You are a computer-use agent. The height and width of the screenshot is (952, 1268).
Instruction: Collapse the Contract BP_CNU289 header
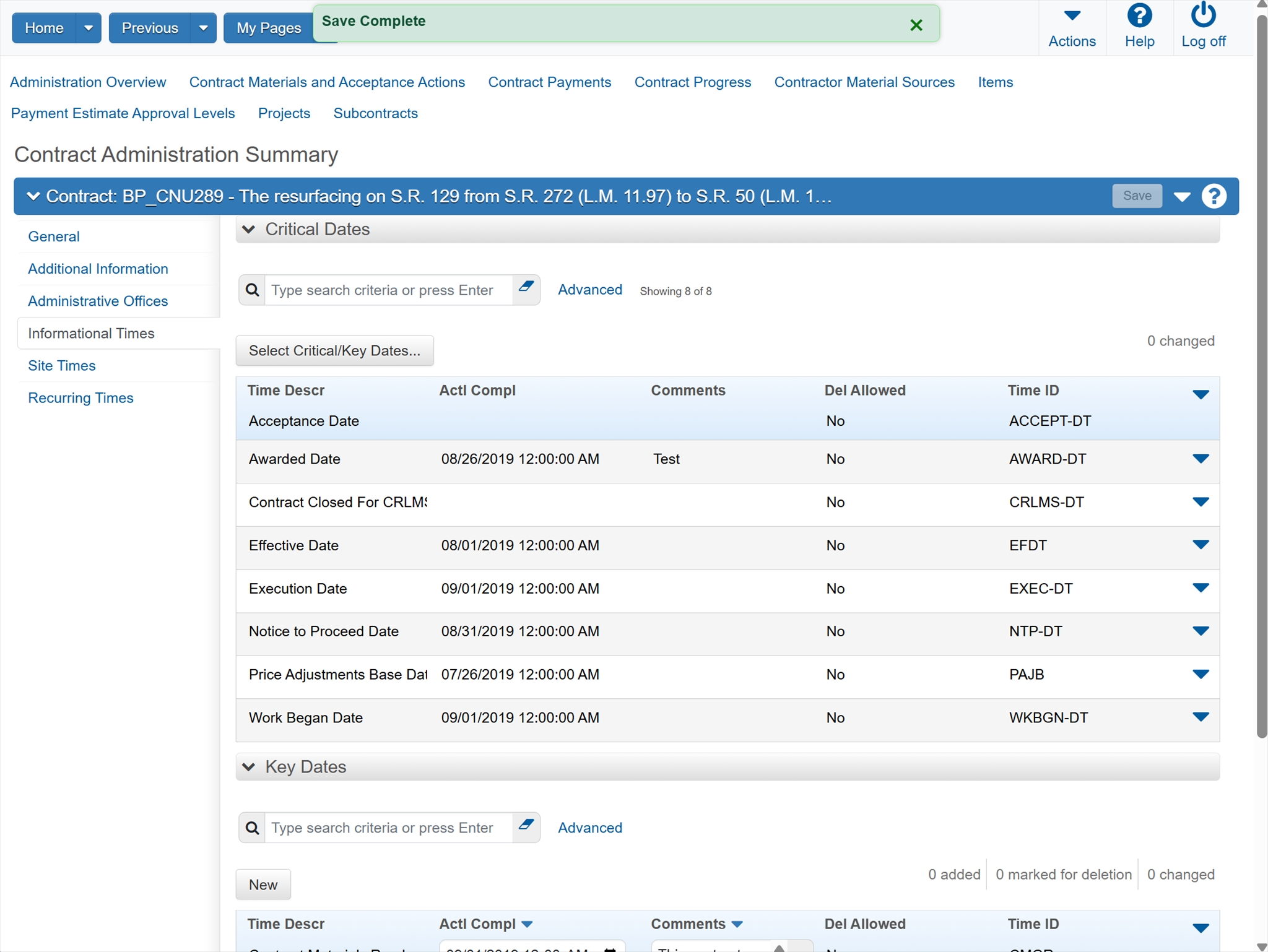33,197
